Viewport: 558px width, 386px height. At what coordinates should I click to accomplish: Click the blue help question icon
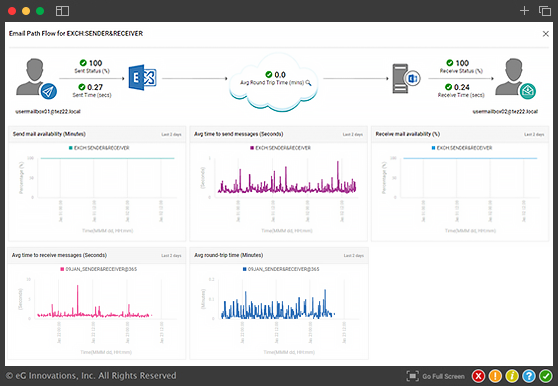528,376
